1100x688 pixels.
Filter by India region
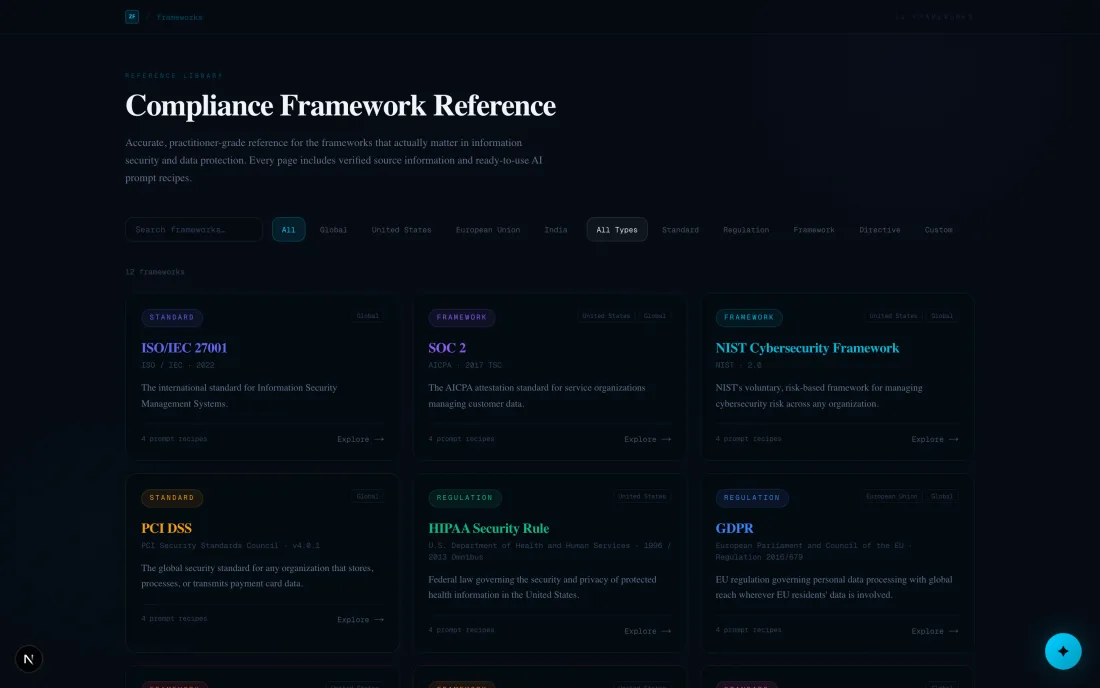[556, 229]
